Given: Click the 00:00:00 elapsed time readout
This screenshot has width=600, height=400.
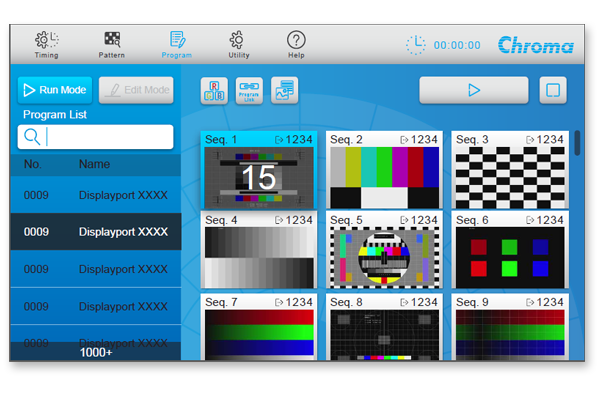Looking at the screenshot, I should tap(457, 45).
